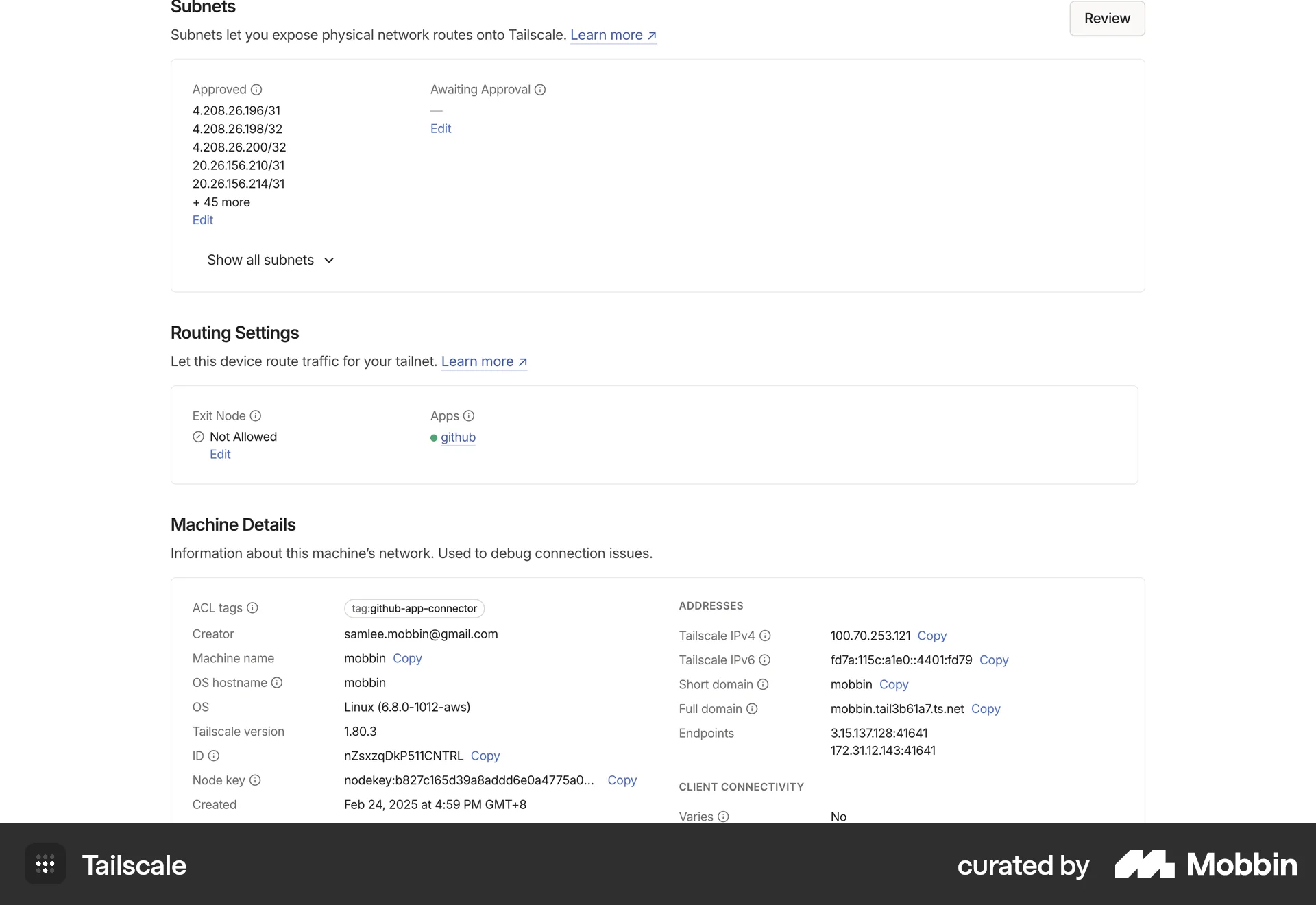Open Learn more in Routing Settings
The height and width of the screenshot is (905, 1316).
point(478,361)
